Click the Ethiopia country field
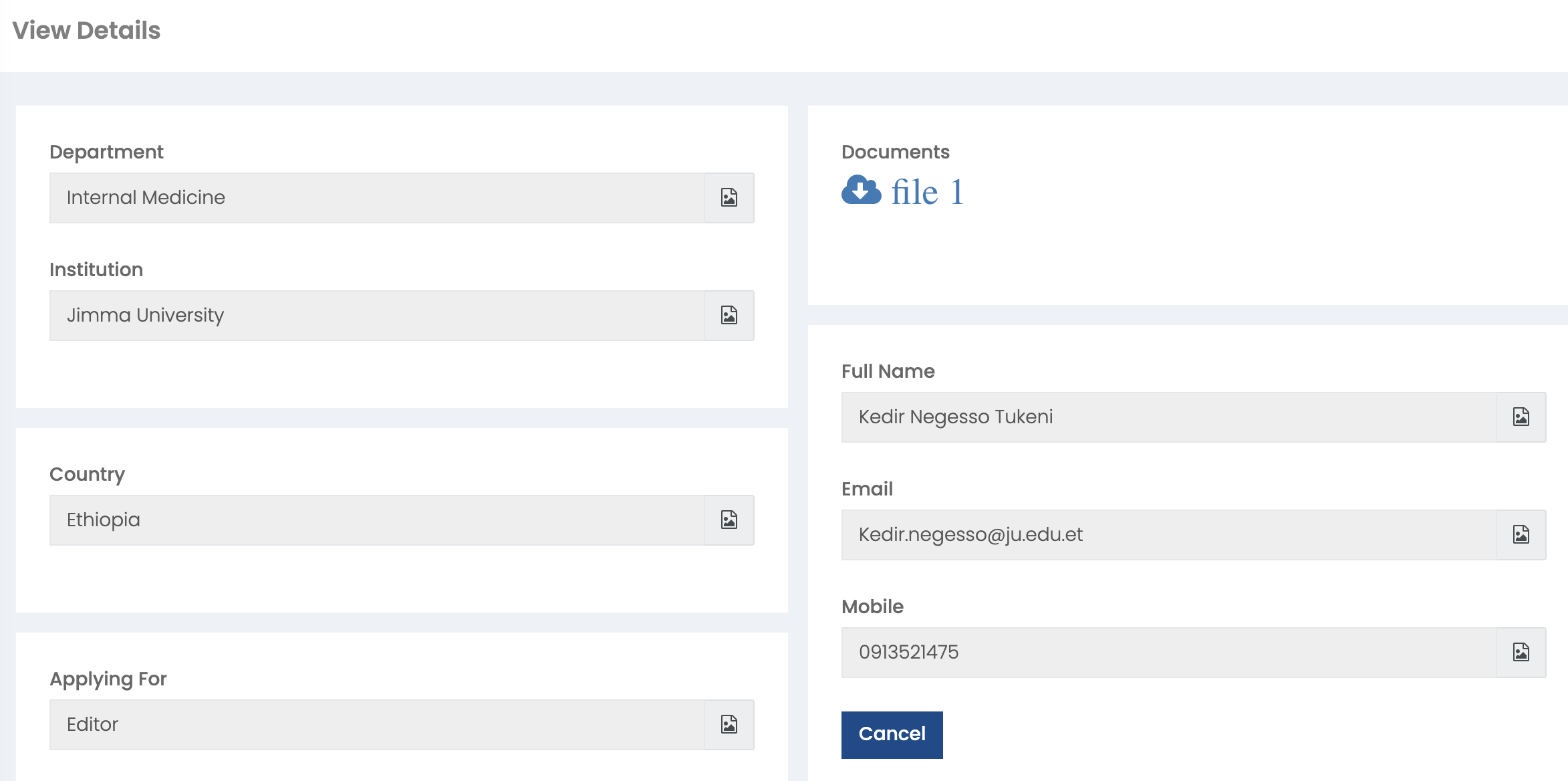The height and width of the screenshot is (781, 1568). point(376,520)
